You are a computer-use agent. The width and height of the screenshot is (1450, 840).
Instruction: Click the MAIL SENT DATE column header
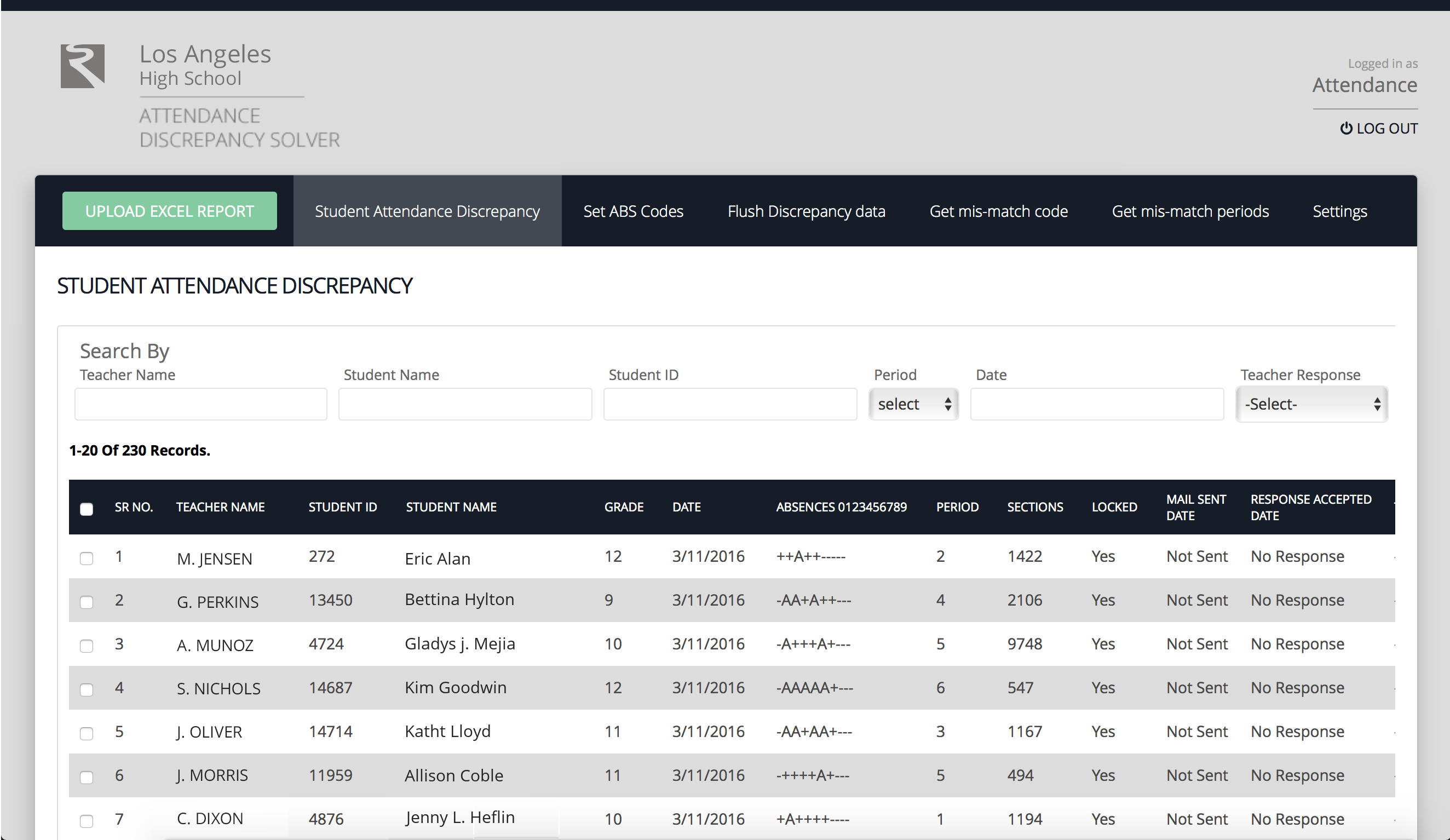1196,508
